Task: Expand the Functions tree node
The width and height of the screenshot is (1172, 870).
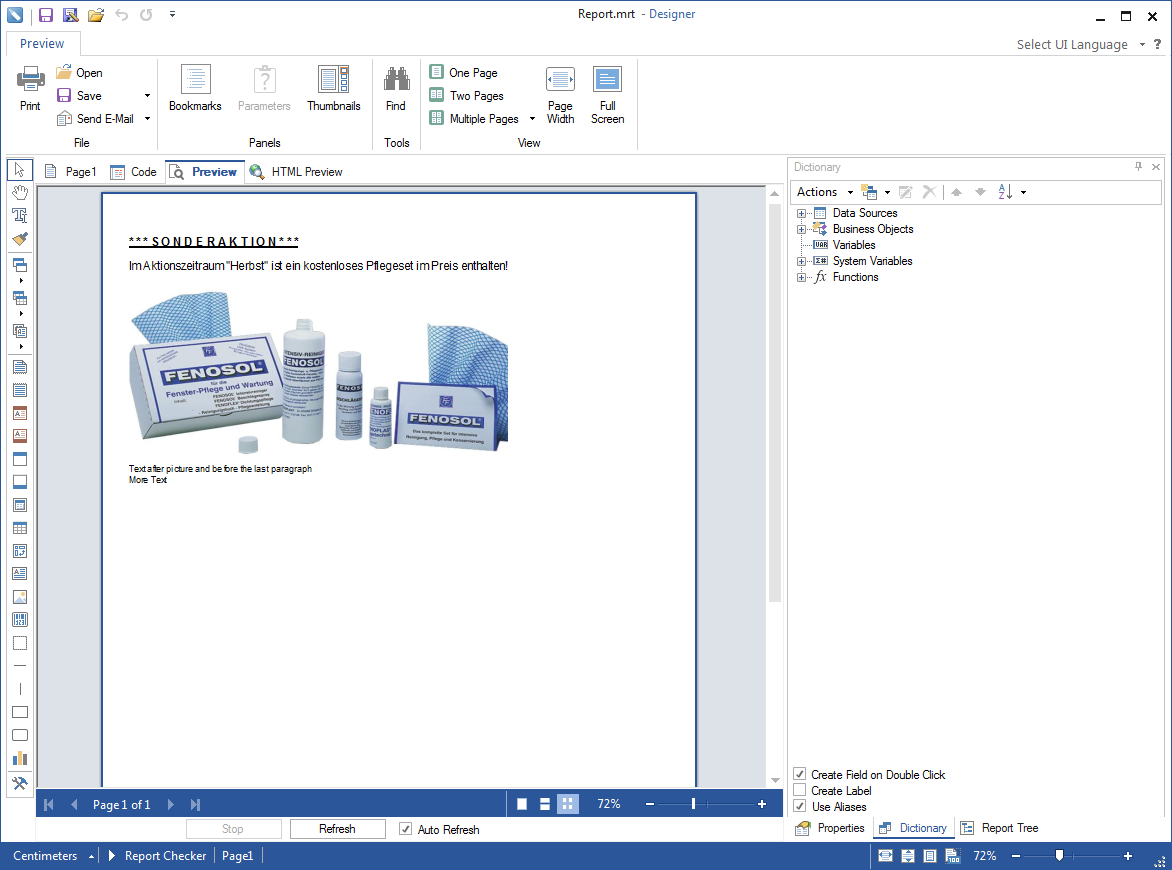Action: click(801, 277)
